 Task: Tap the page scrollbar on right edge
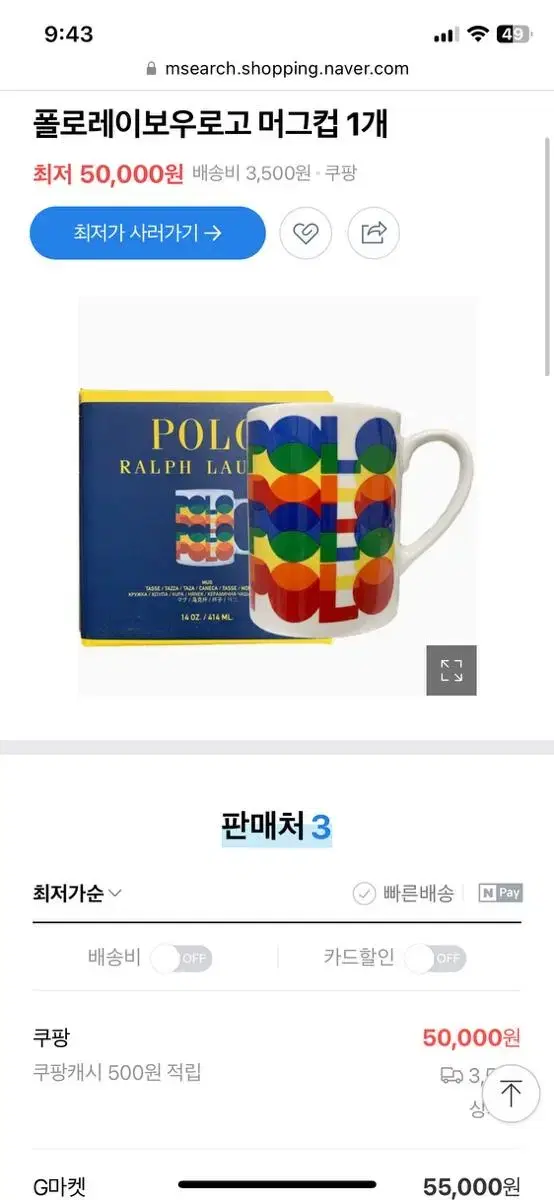(x=547, y=255)
